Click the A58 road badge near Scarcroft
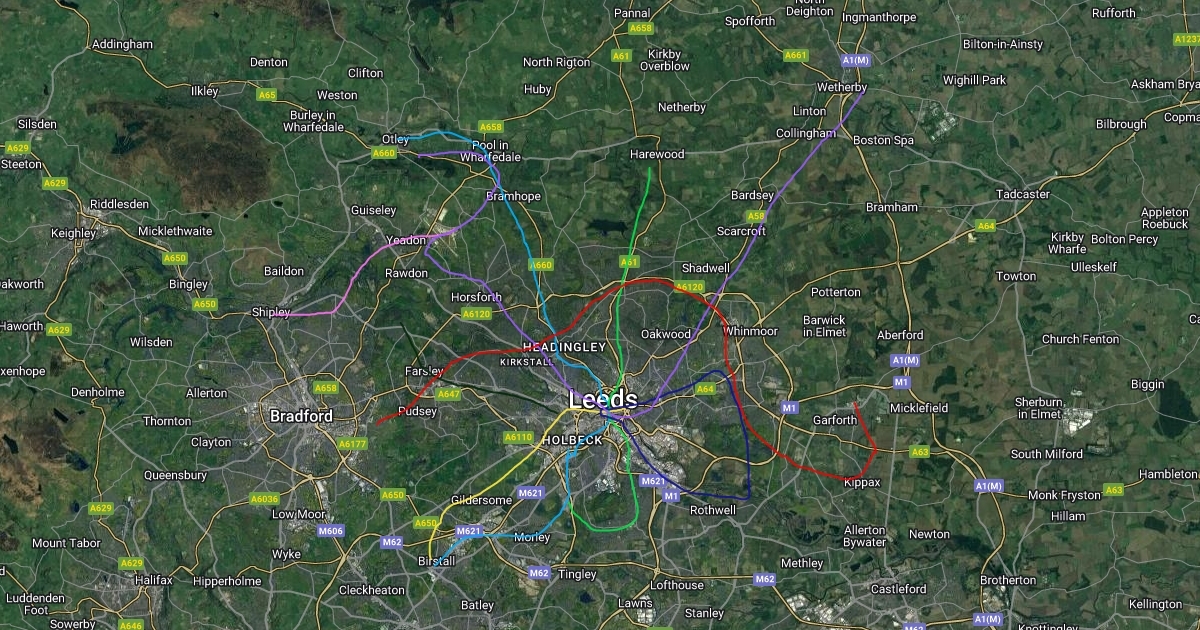This screenshot has height=630, width=1200. point(756,216)
